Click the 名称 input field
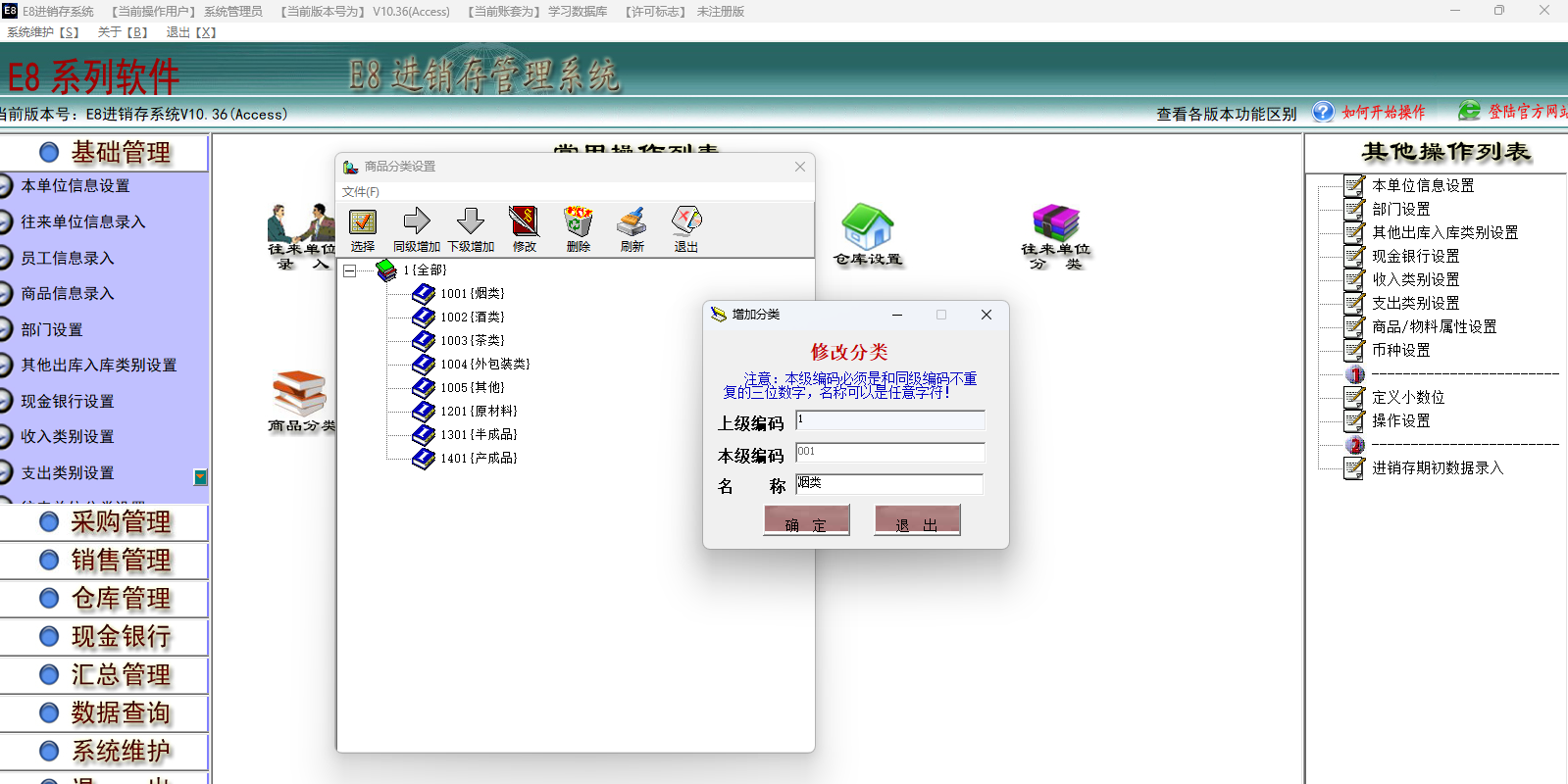Screen dimensions: 1568x784 (x=888, y=484)
